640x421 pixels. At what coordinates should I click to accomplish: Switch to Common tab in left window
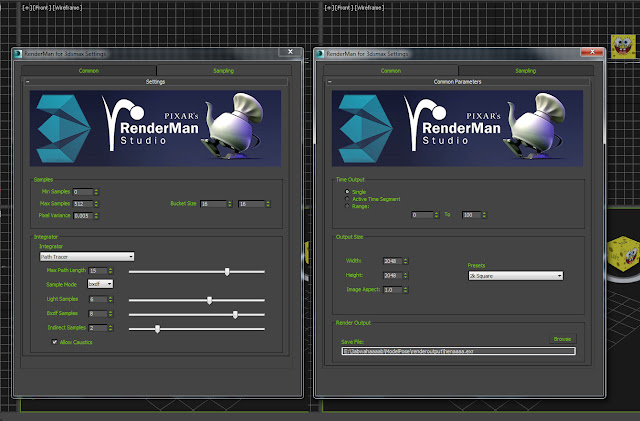(x=89, y=71)
